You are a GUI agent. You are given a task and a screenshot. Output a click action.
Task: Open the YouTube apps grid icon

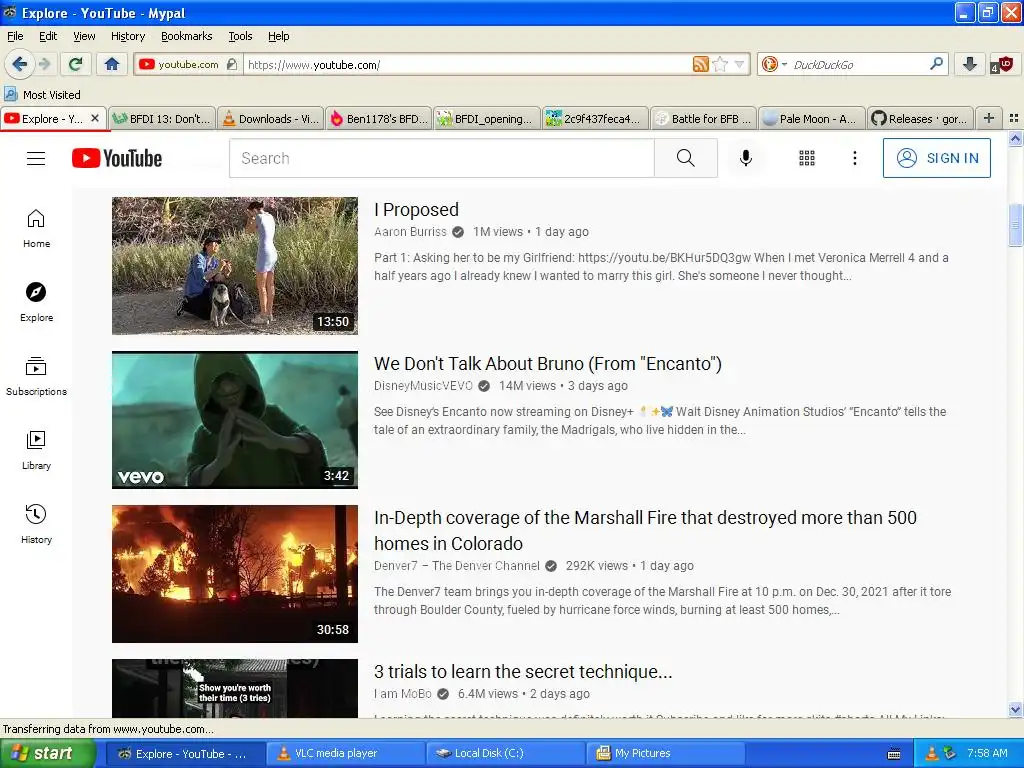click(x=807, y=158)
